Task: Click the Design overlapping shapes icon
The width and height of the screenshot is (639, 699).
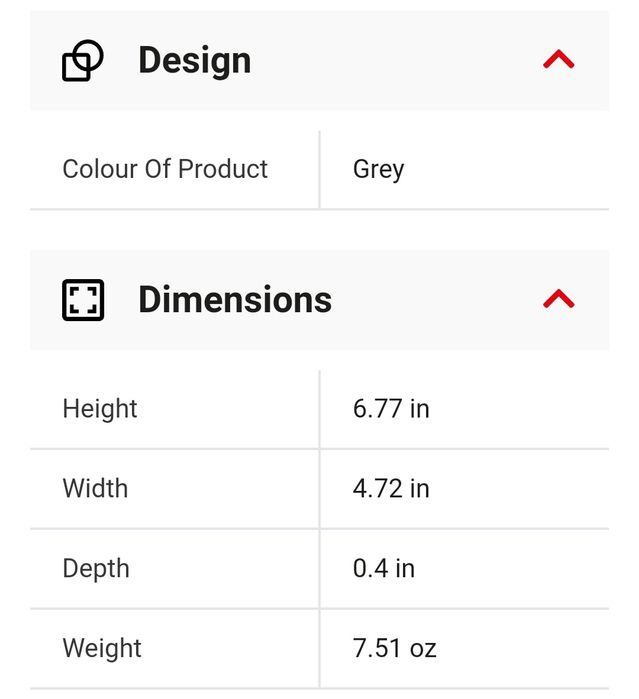Action: pos(83,61)
